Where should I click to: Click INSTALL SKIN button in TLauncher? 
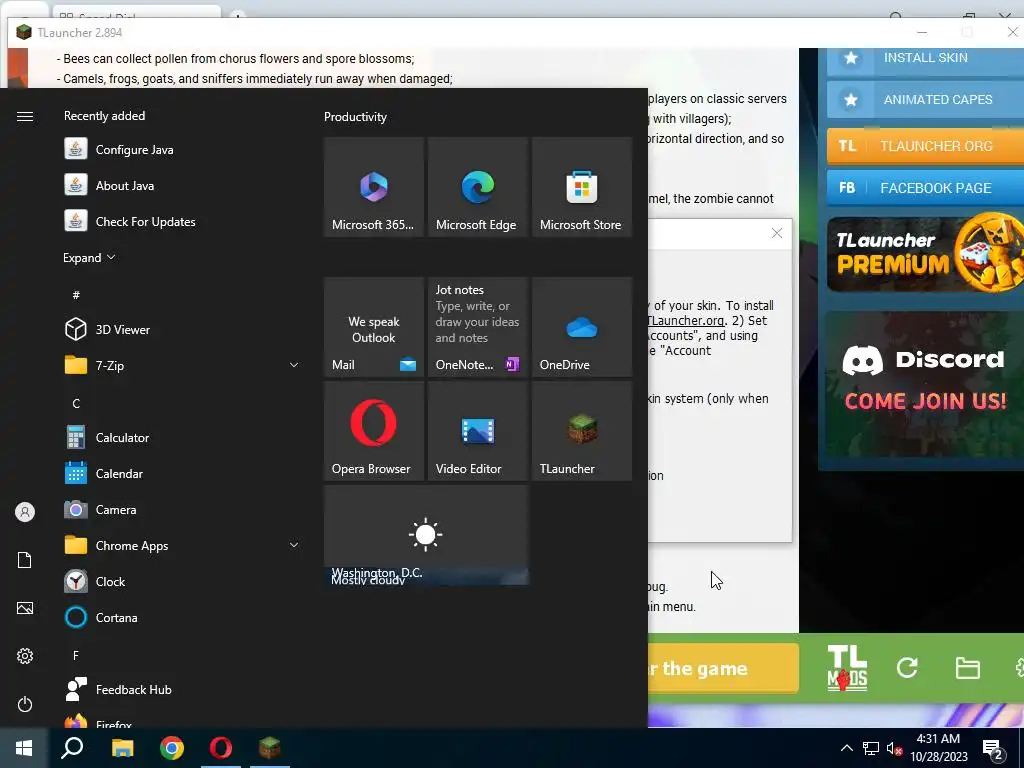[x=925, y=59]
